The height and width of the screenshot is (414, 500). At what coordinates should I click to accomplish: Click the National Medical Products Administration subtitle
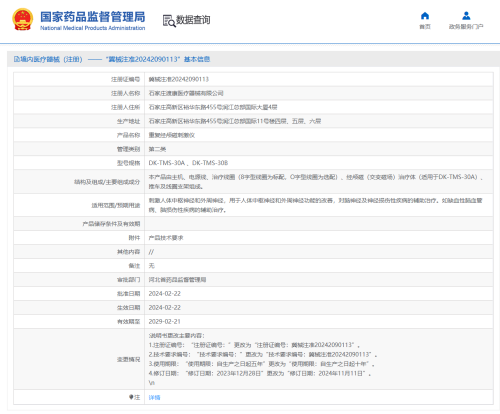click(93, 28)
